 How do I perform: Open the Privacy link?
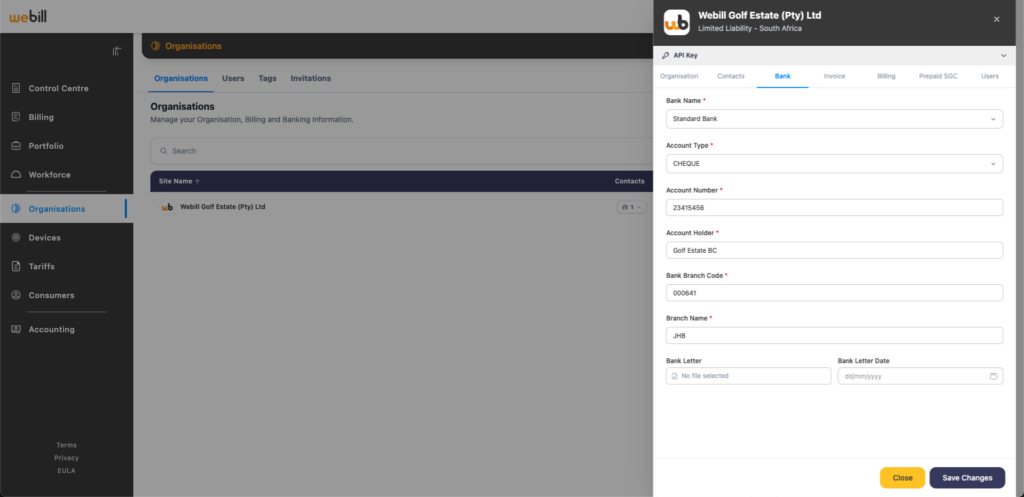[66, 458]
